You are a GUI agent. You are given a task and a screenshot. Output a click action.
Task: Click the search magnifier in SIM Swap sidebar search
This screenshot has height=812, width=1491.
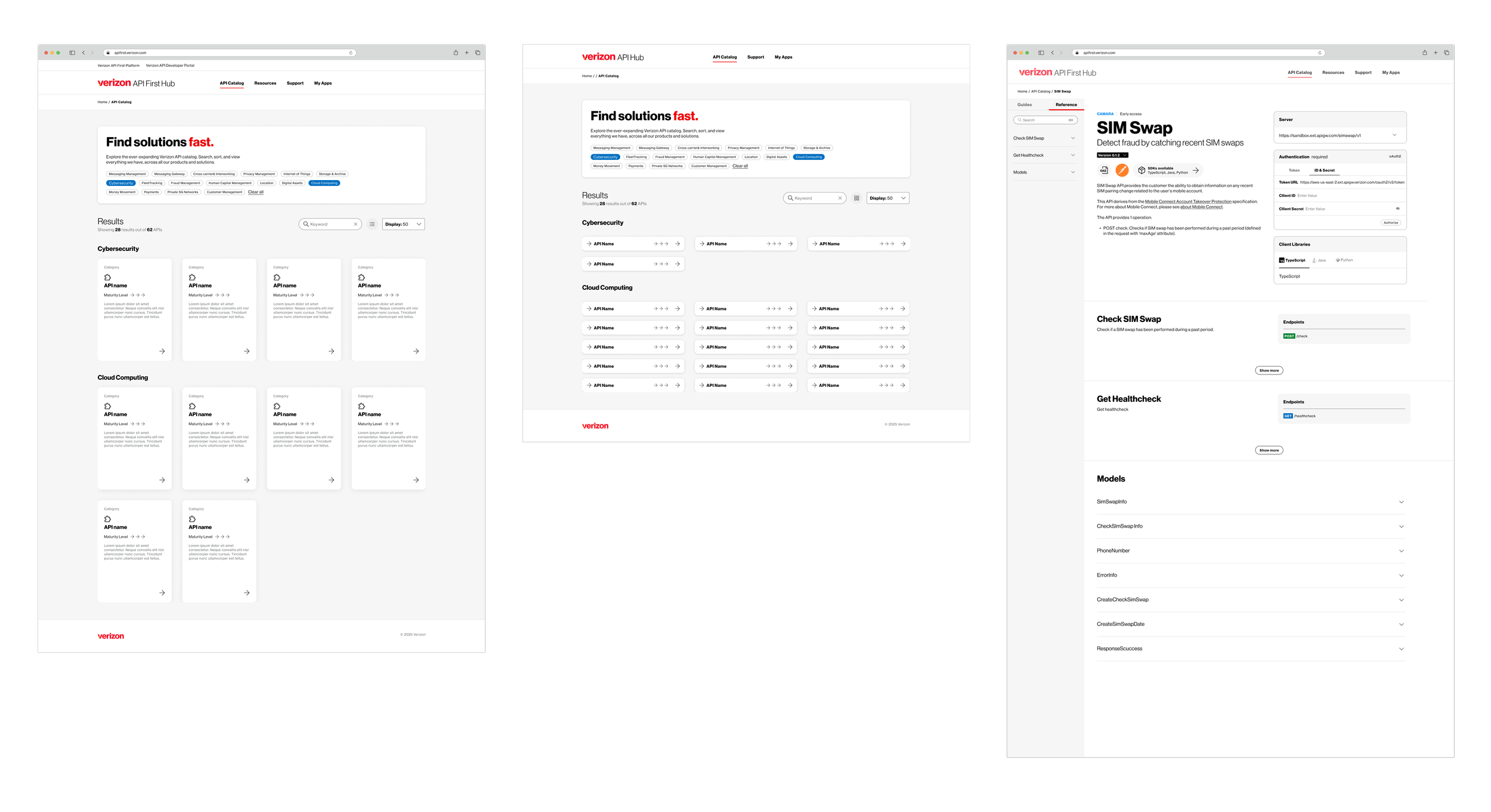click(1019, 120)
